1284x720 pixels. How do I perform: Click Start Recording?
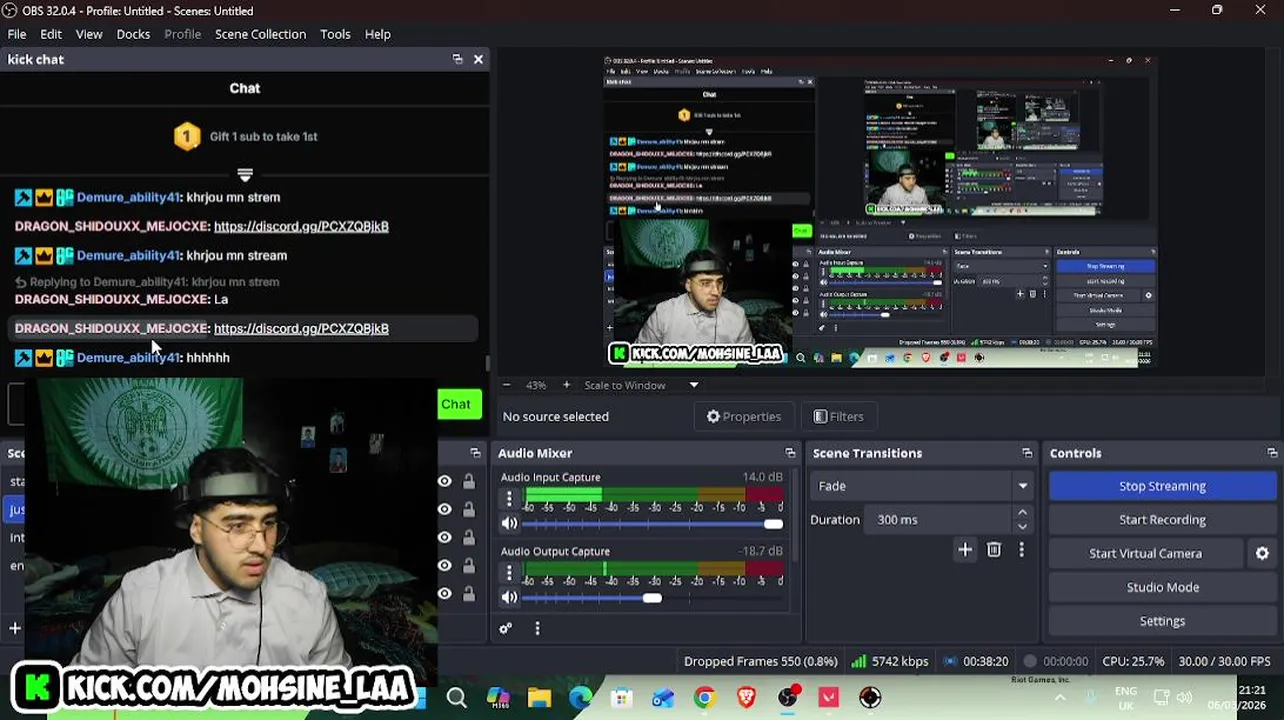tap(1162, 520)
